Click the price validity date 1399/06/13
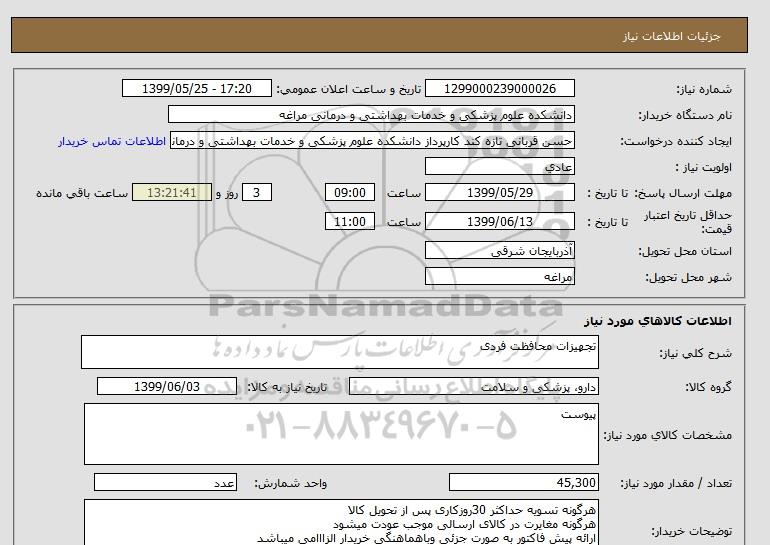This screenshot has height=545, width=770. tap(499, 221)
